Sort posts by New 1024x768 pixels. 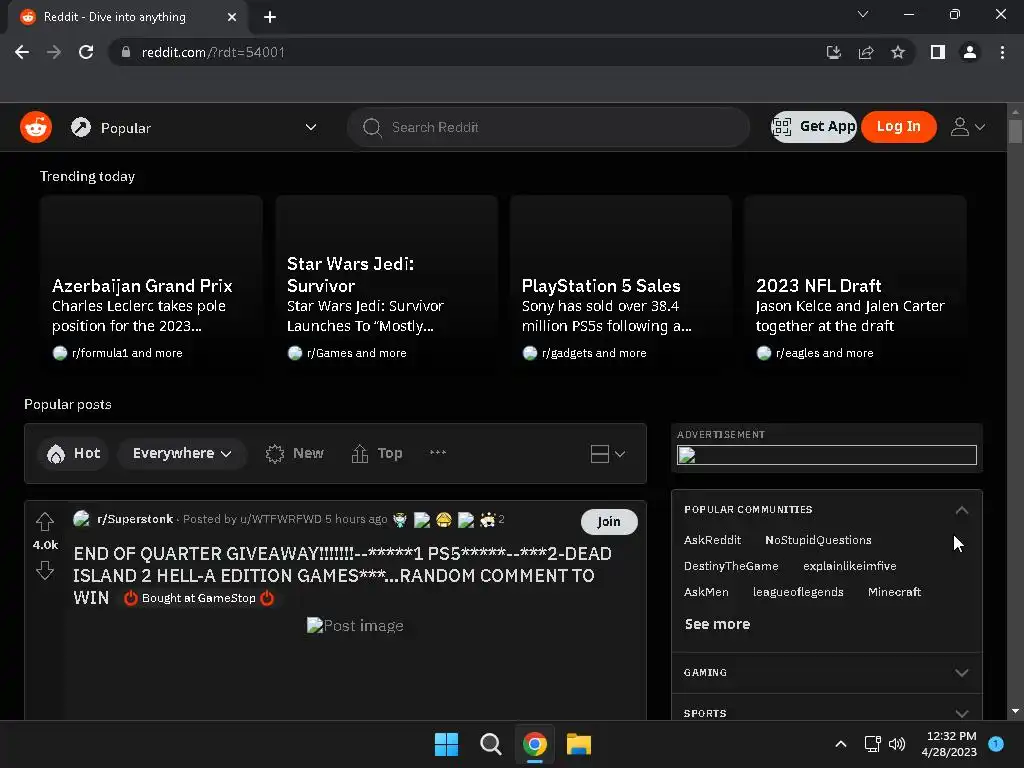point(295,453)
